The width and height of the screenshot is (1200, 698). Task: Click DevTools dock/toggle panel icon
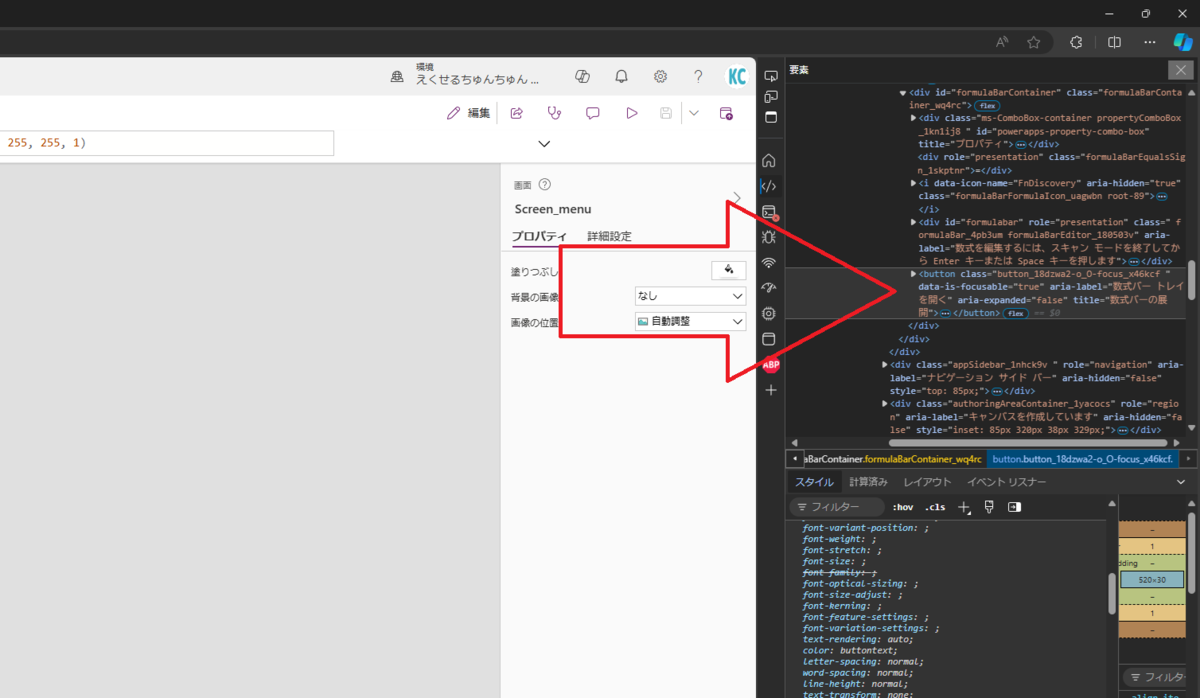770,117
